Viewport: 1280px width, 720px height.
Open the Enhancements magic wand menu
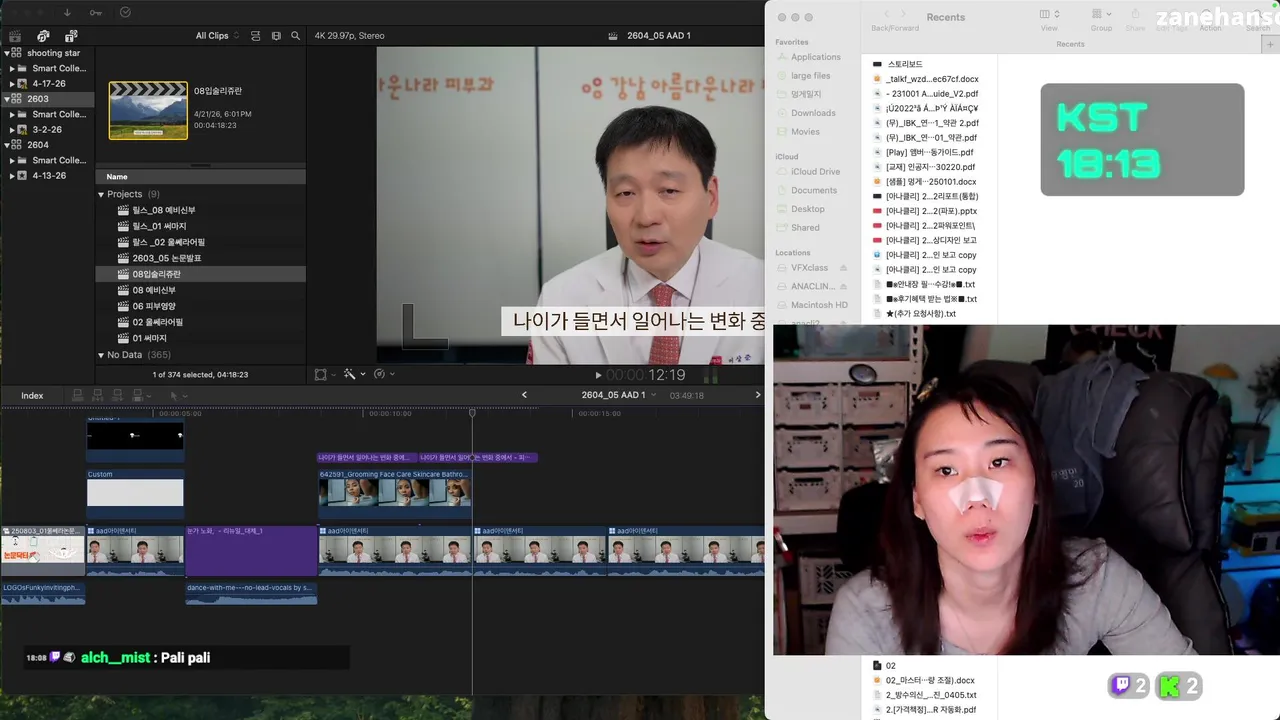pos(353,374)
